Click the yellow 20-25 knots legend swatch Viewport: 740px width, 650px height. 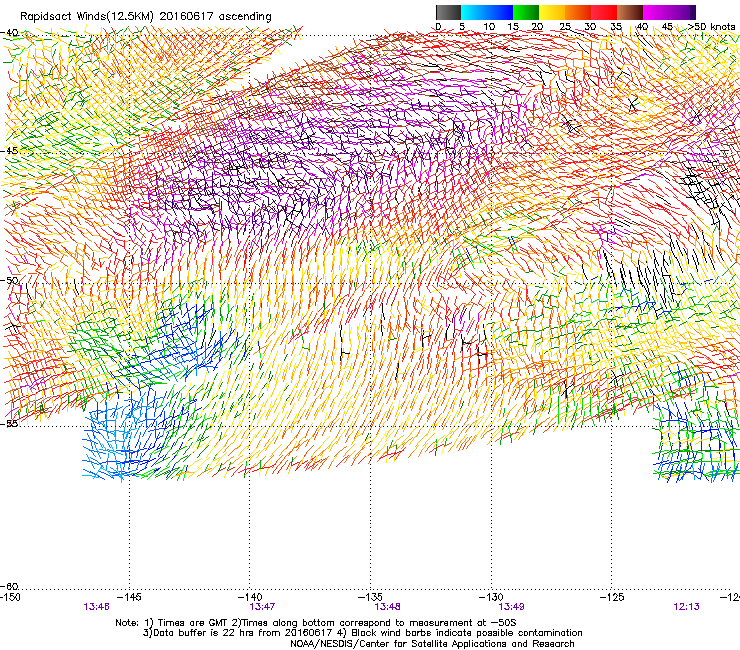(552, 12)
